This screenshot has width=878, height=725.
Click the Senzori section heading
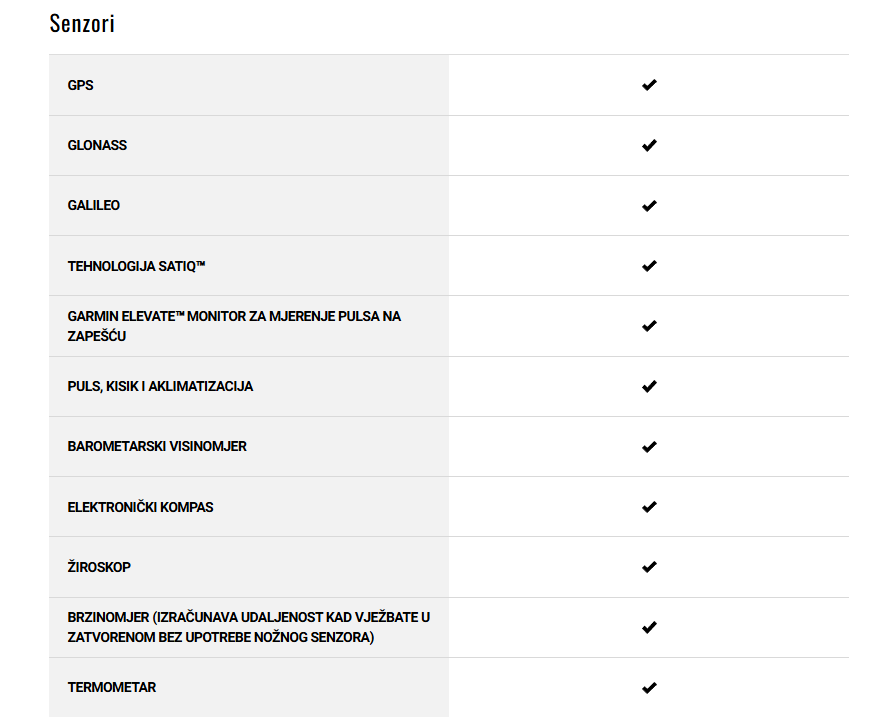(82, 24)
